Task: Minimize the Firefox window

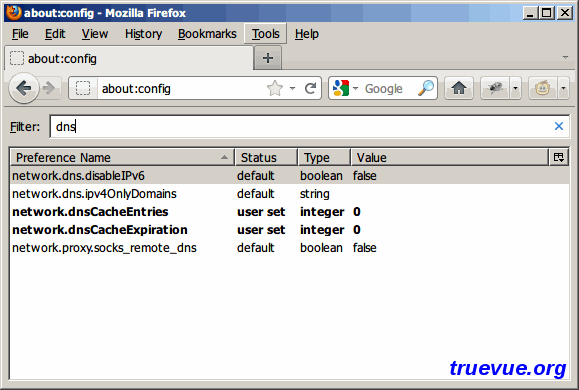Action: 530,13
